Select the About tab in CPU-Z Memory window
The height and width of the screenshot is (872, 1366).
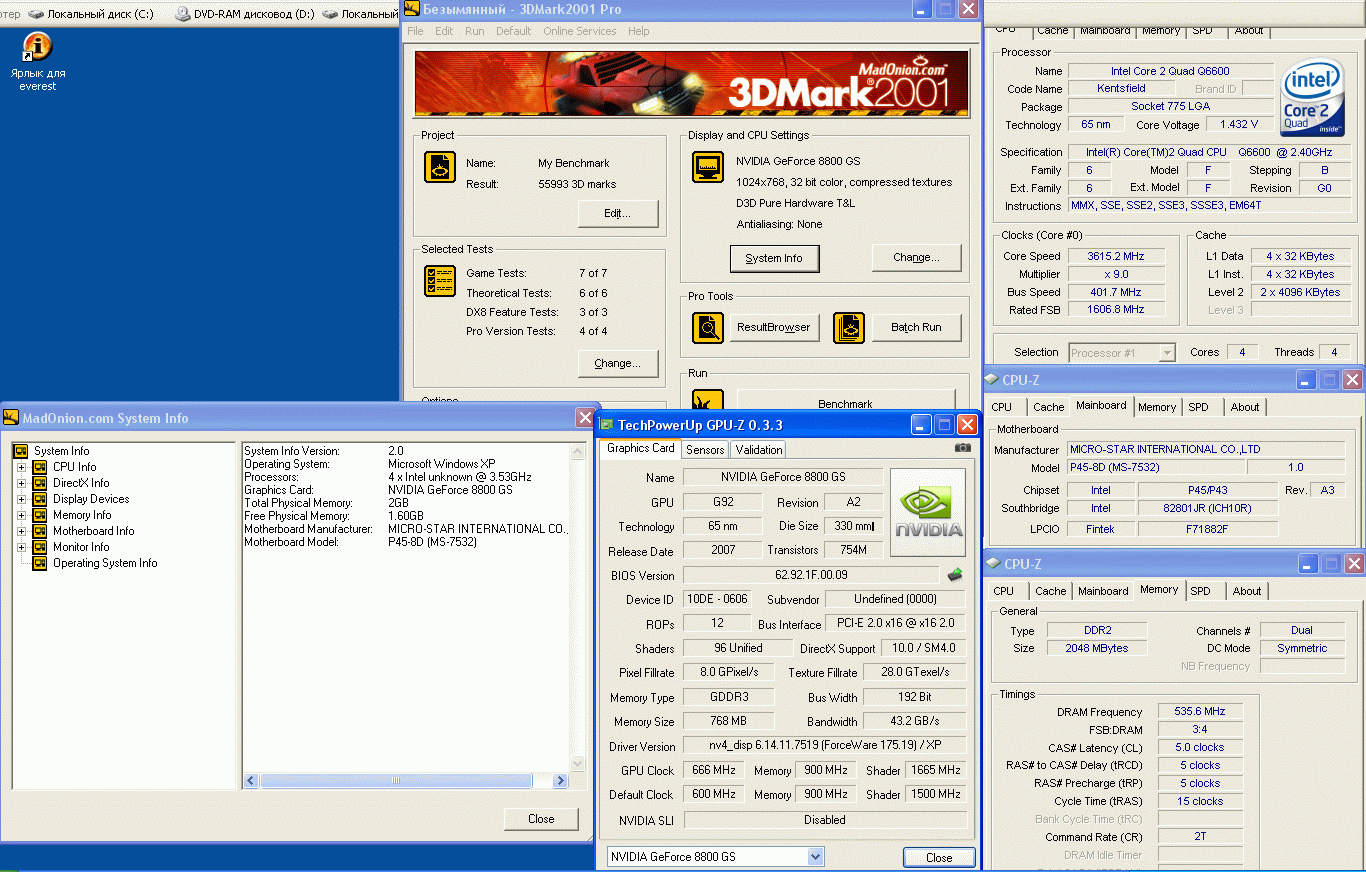pos(1247,591)
